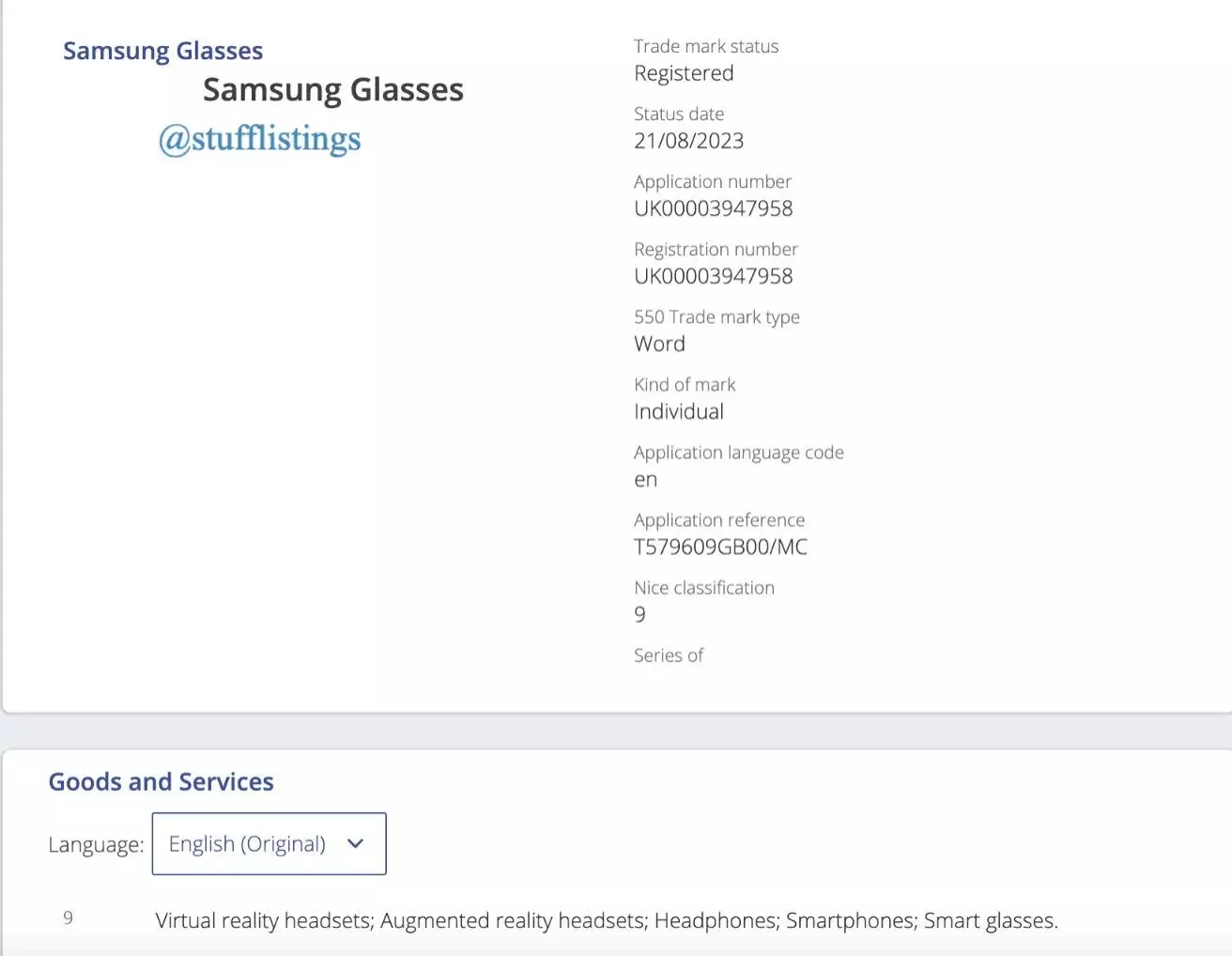Click the chevron arrow in the Language selector
Image resolution: width=1232 pixels, height=956 pixels.
click(x=355, y=843)
